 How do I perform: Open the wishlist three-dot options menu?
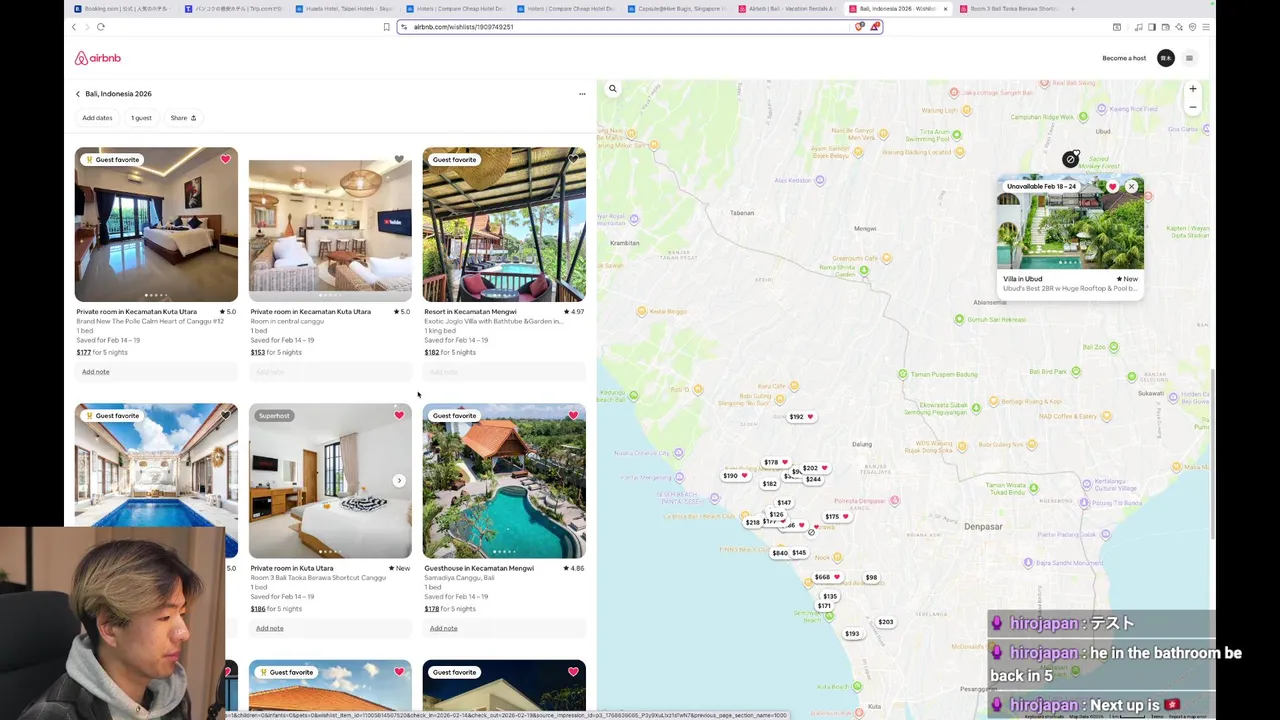[582, 94]
